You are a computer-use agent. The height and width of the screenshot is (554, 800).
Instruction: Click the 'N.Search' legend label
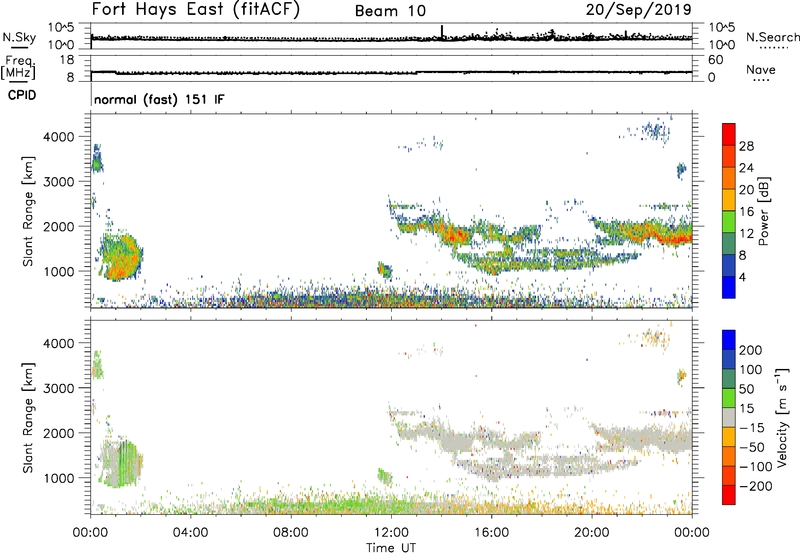[x=773, y=37]
